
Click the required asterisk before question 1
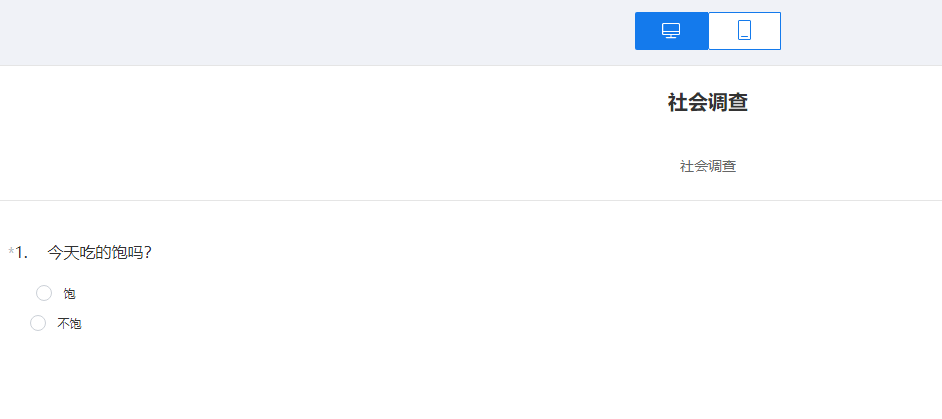point(11,253)
